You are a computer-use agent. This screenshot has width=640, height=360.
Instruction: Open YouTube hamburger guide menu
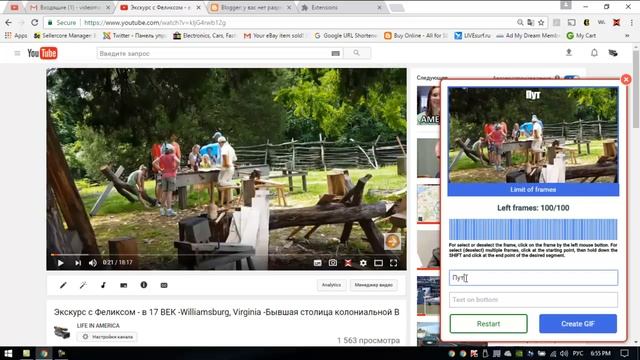tap(17, 53)
